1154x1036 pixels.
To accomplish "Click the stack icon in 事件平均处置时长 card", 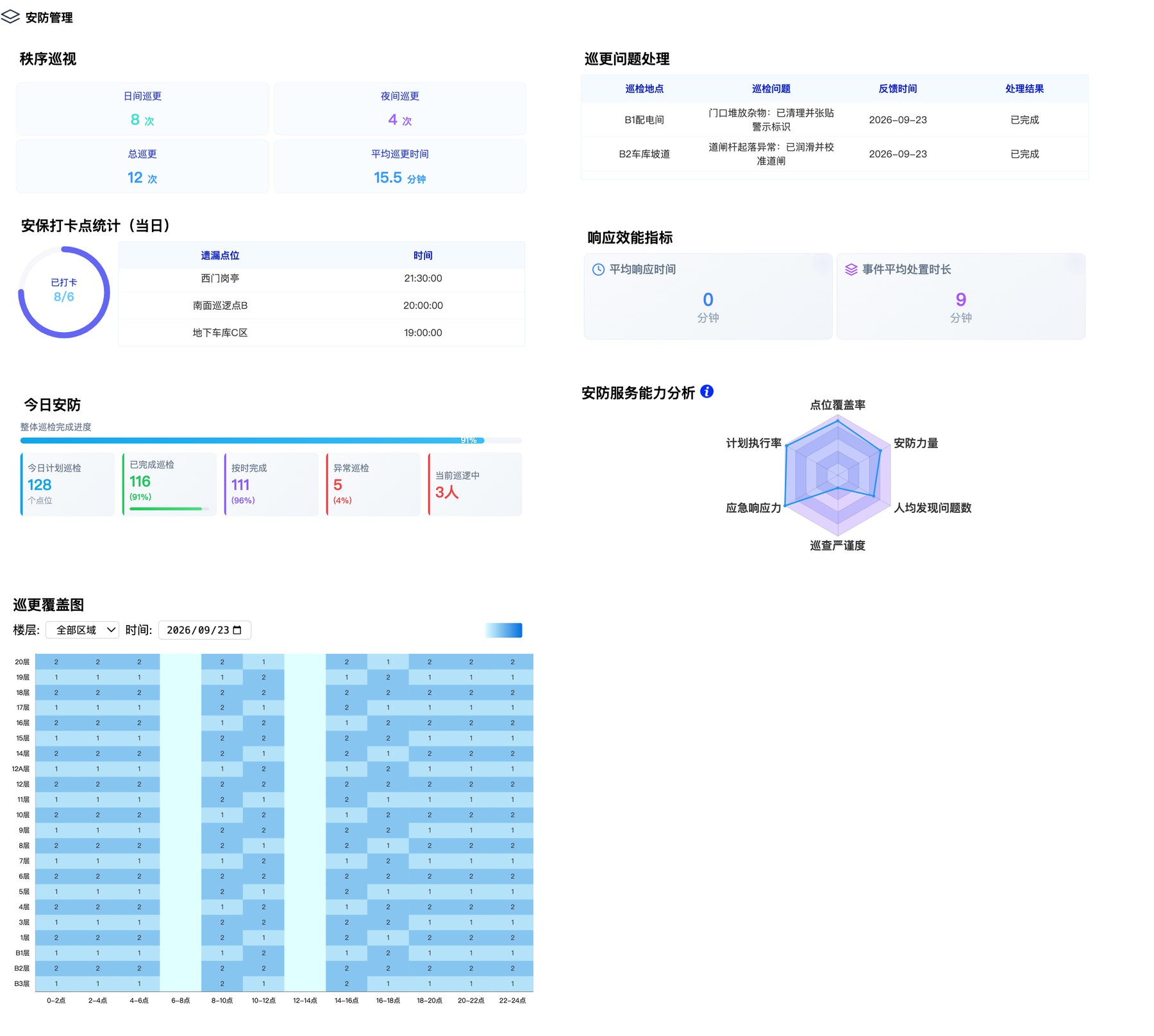I will (851, 269).
